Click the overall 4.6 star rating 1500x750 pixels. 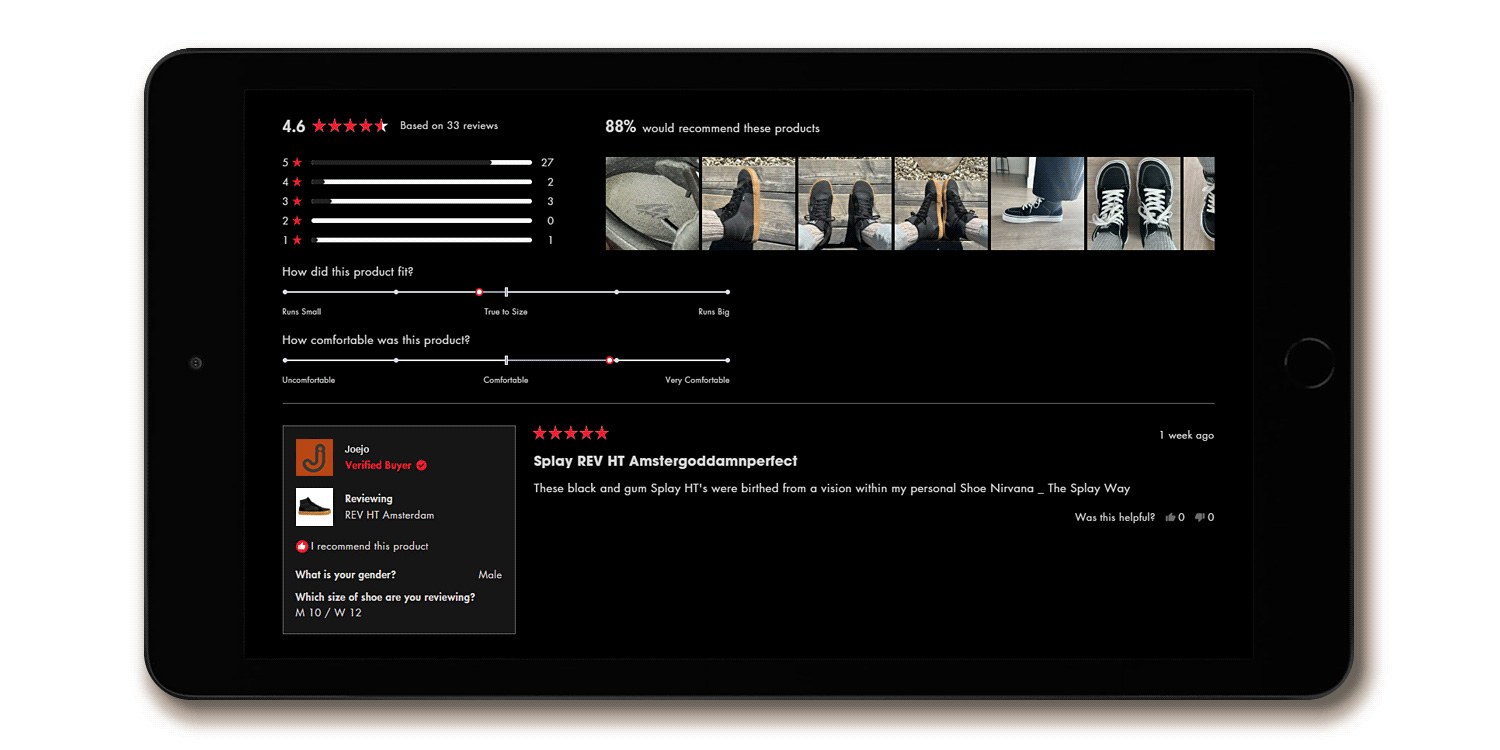tap(349, 126)
